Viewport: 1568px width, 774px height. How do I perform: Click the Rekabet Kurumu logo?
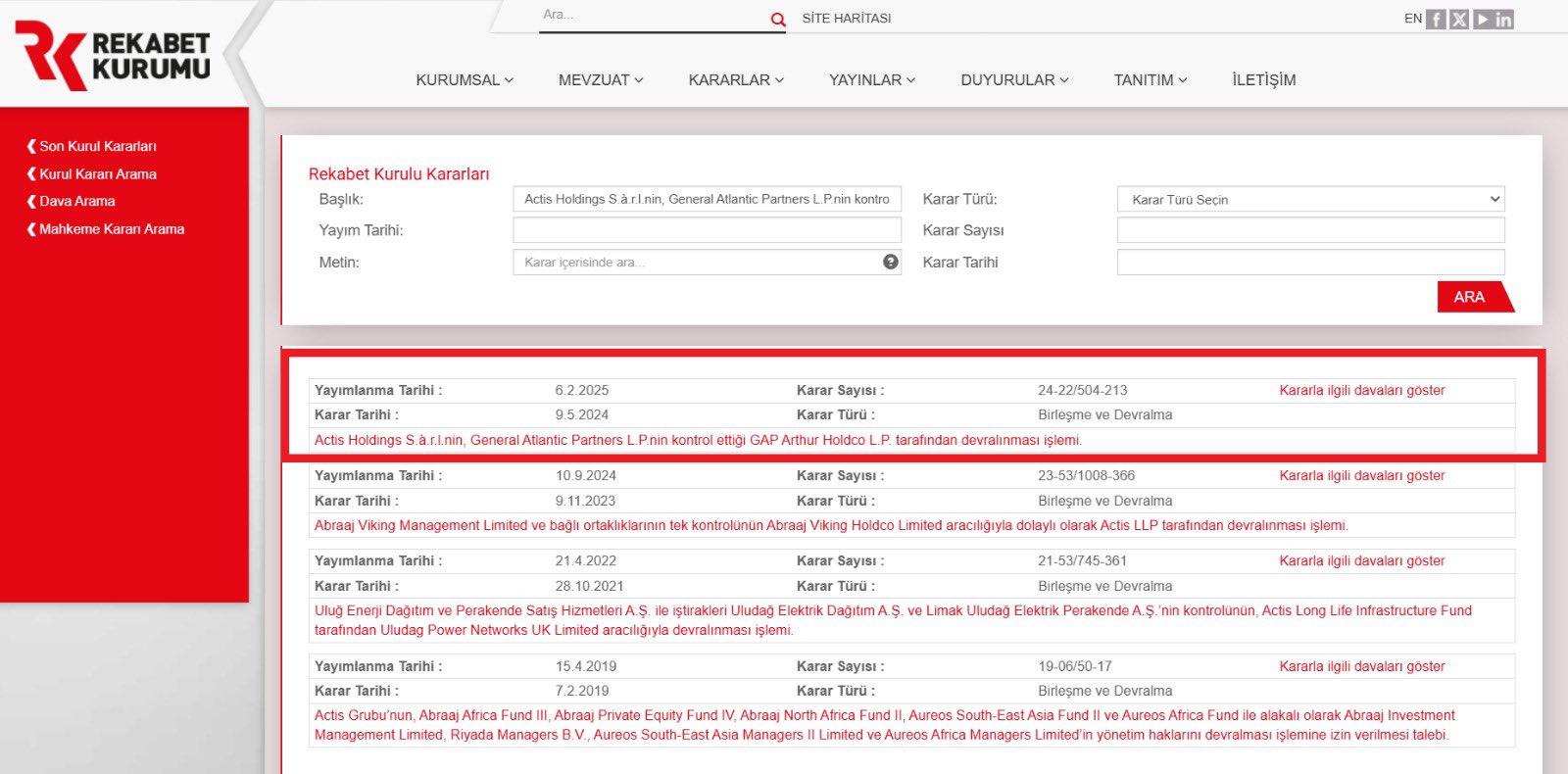113,55
